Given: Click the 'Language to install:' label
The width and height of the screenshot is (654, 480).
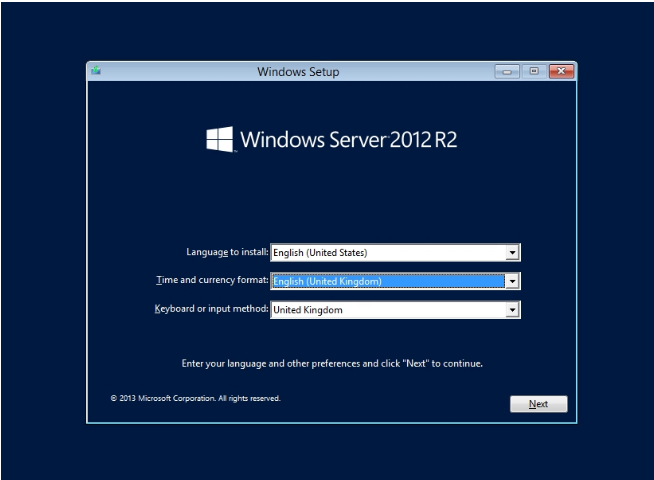Looking at the screenshot, I should [x=227, y=252].
